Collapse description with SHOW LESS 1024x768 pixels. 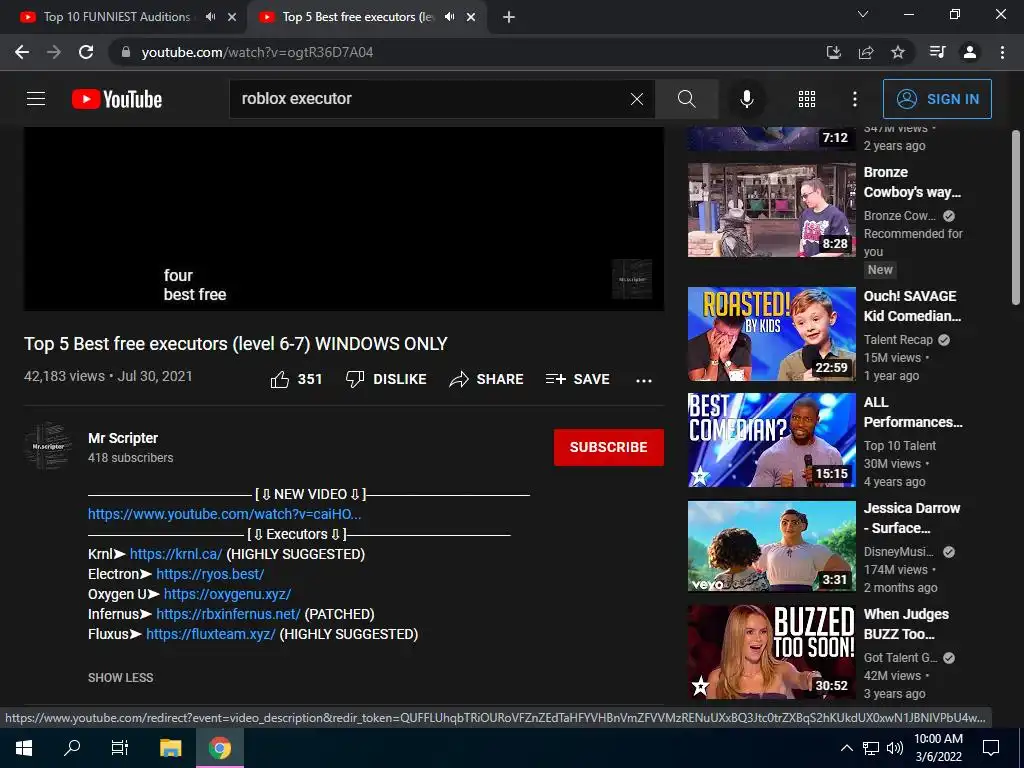coord(120,678)
